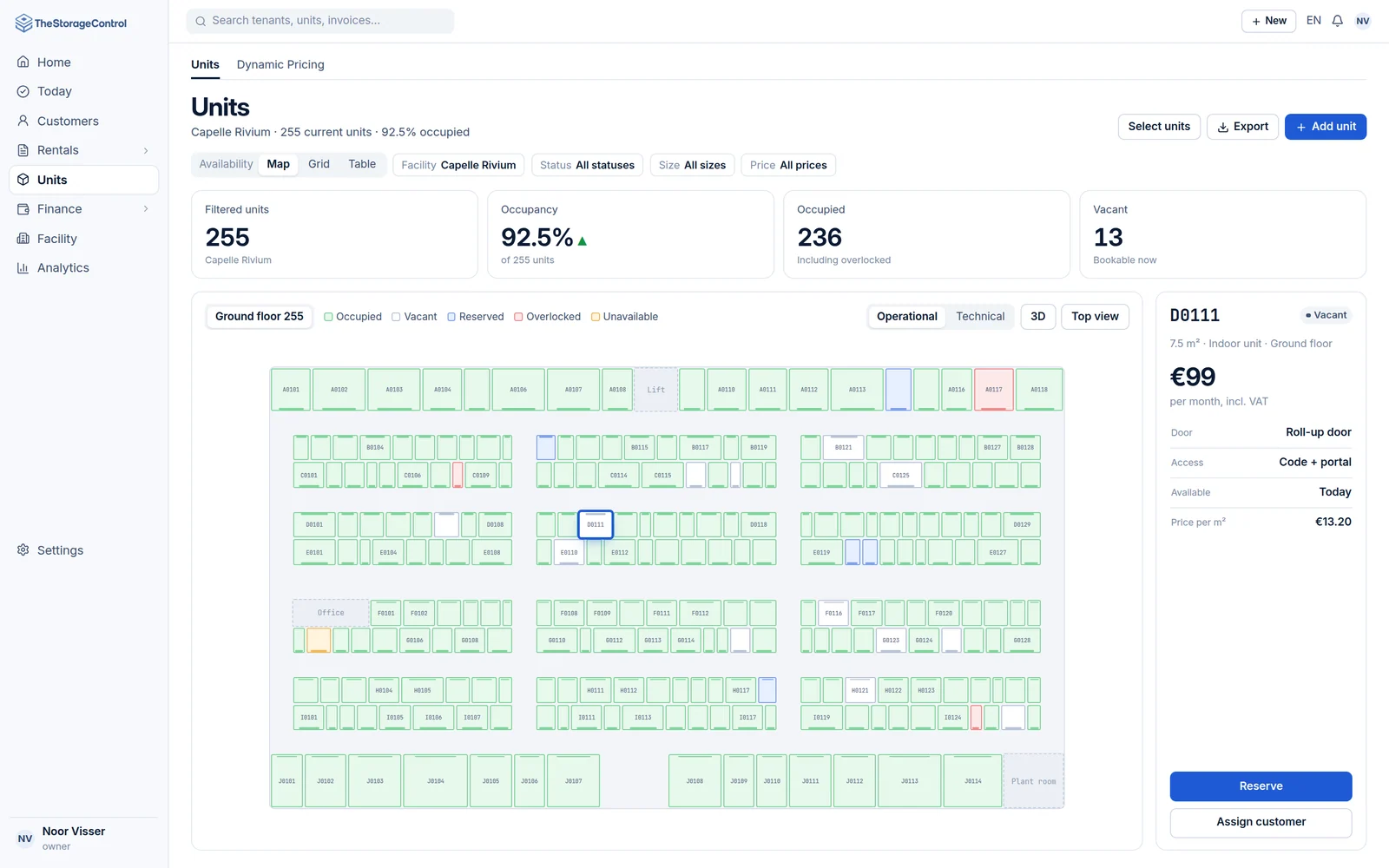
Task: Click the NV user avatar in top bar
Action: 1363,21
